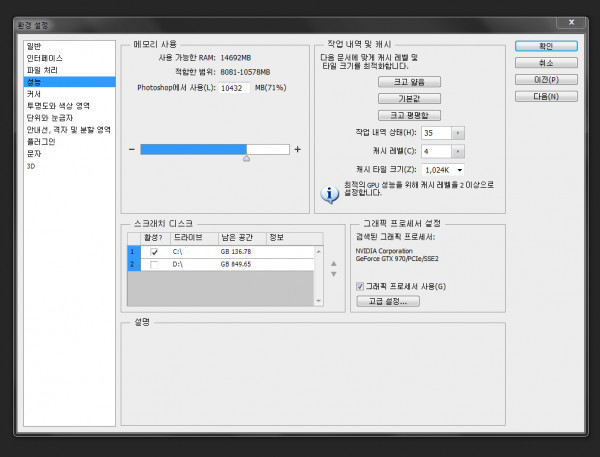Open the 작업 내역 상태 value dropdown arrow
The height and width of the screenshot is (457, 600).
pyautogui.click(x=458, y=132)
